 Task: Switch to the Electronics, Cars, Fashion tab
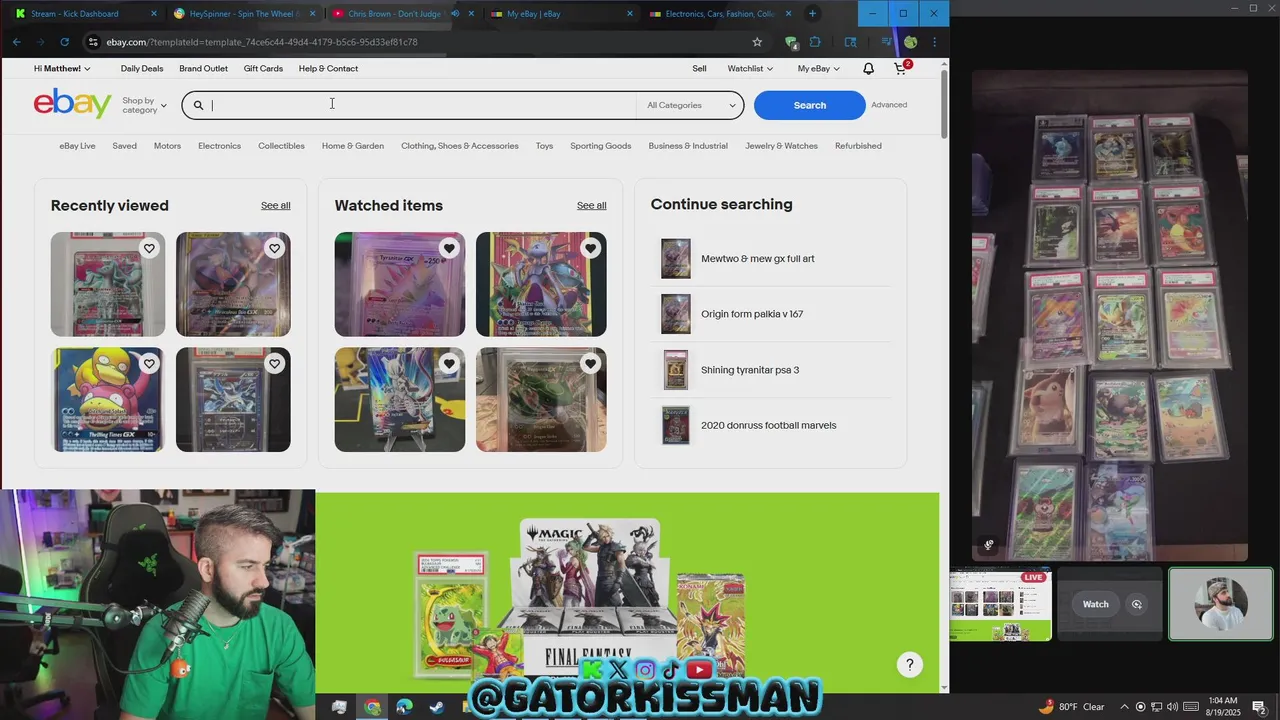(720, 14)
